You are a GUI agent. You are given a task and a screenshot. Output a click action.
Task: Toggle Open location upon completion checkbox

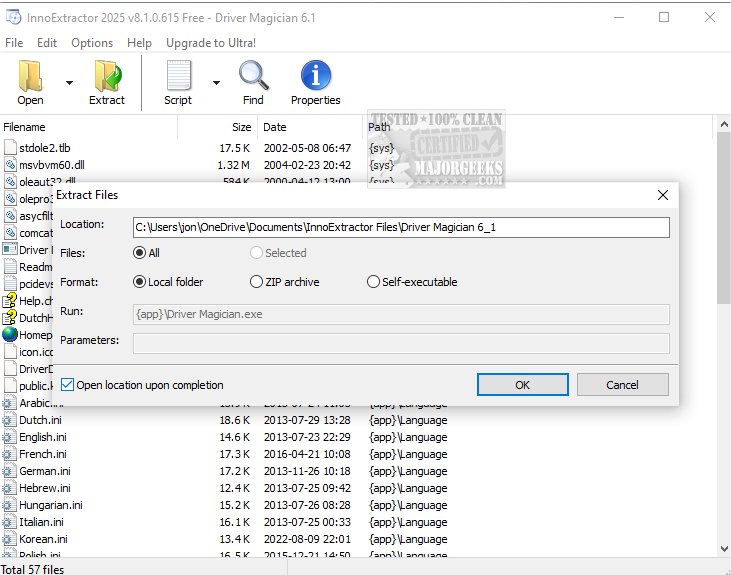tap(67, 385)
